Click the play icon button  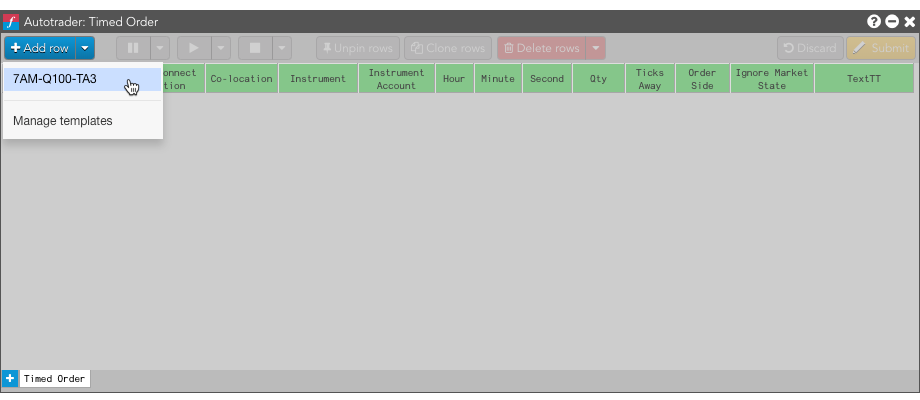coord(194,48)
